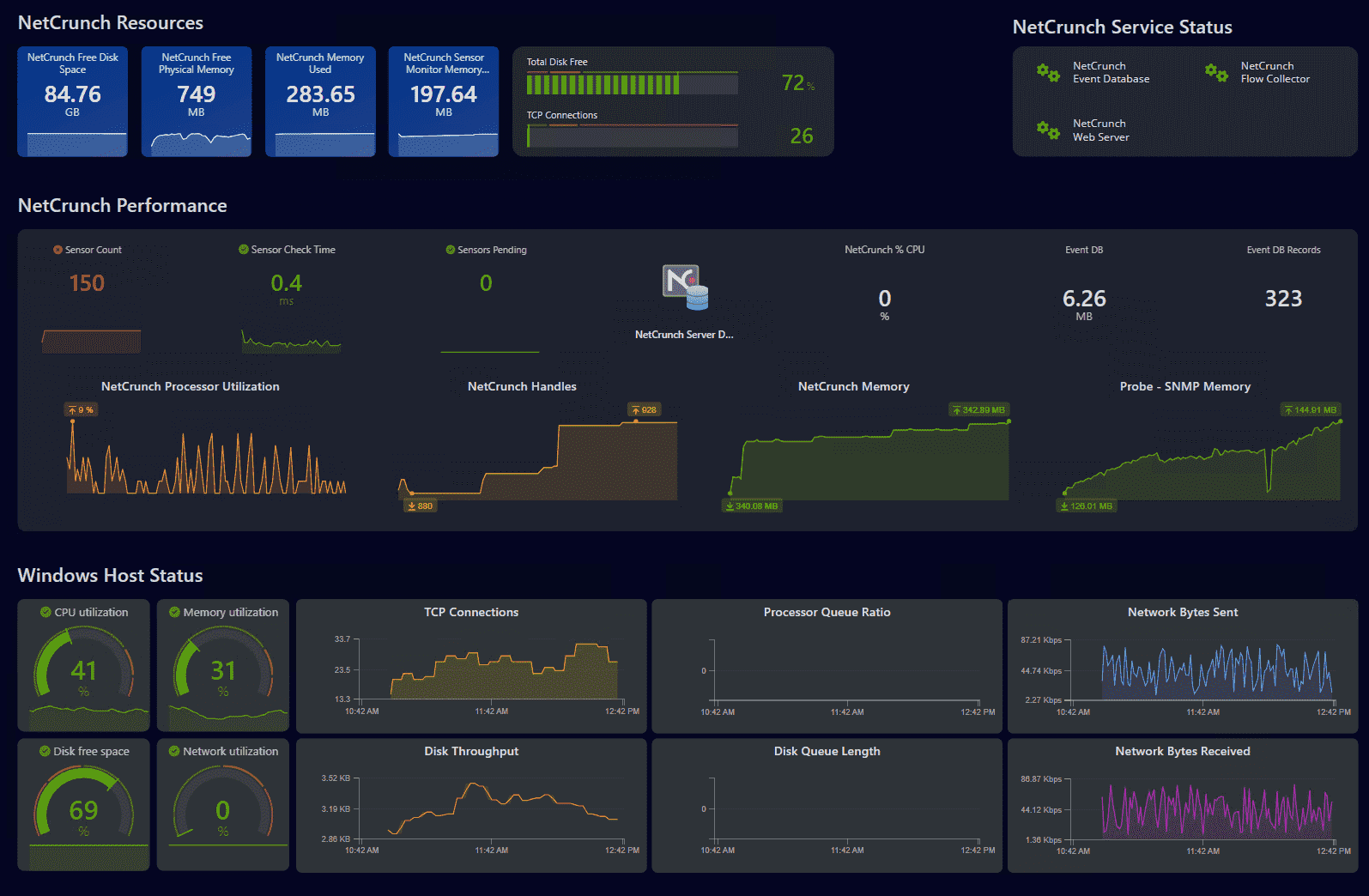This screenshot has height=896, width=1369.
Task: Click the Windows Host Status heading
Action: [x=111, y=576]
